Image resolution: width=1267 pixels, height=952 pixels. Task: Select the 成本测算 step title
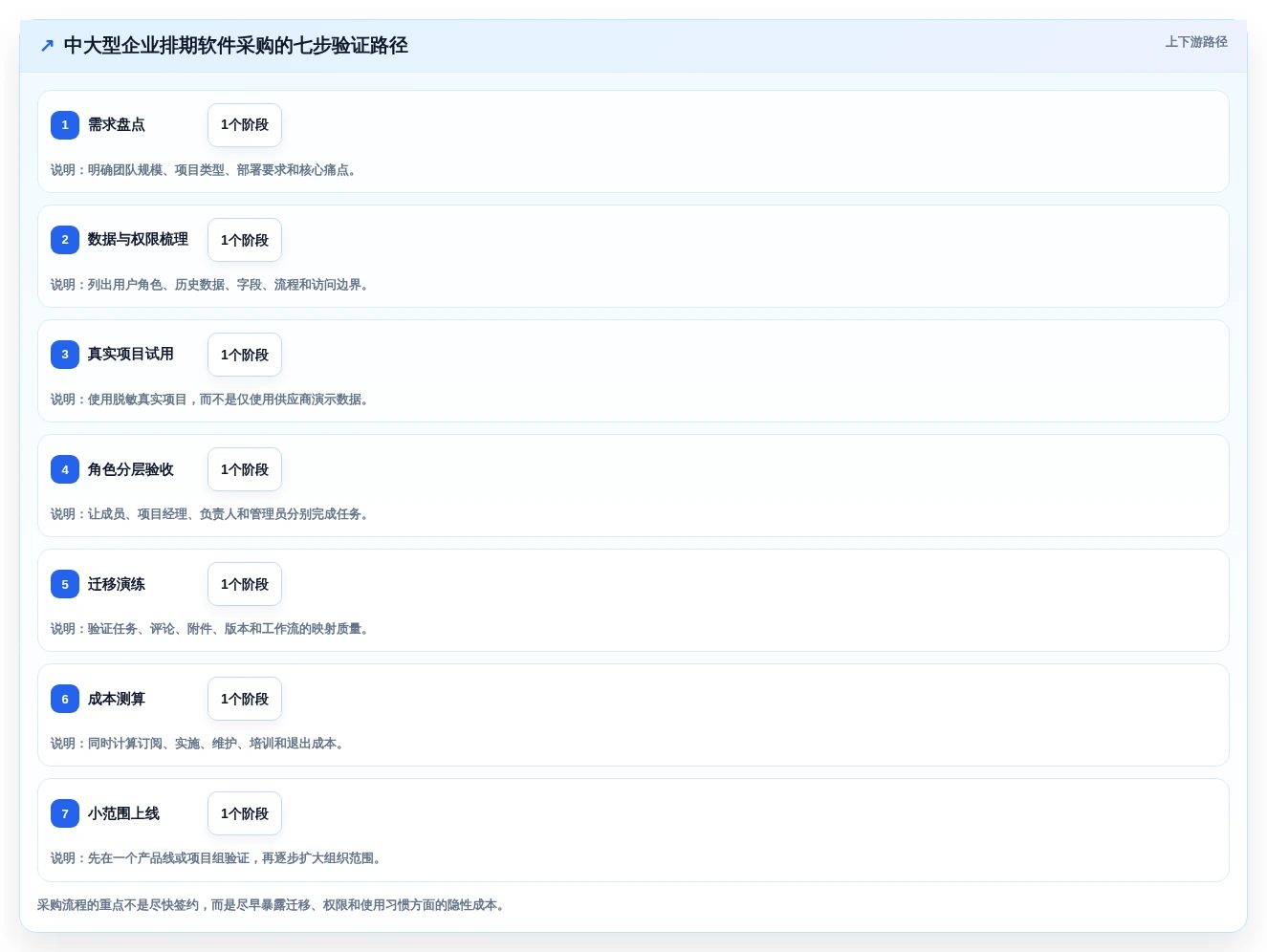(117, 699)
